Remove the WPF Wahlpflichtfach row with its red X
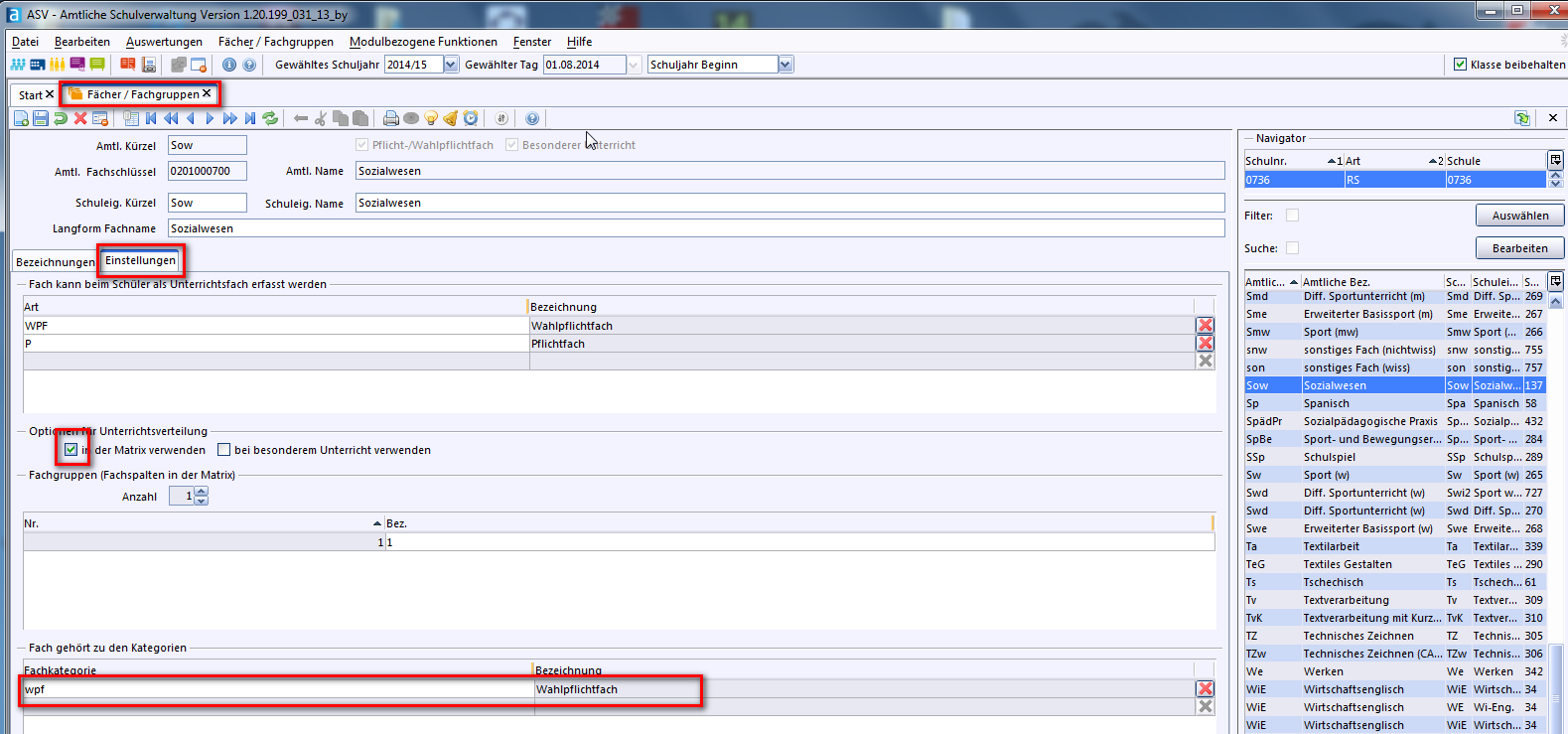Viewport: 1568px width, 734px height. click(x=1206, y=326)
